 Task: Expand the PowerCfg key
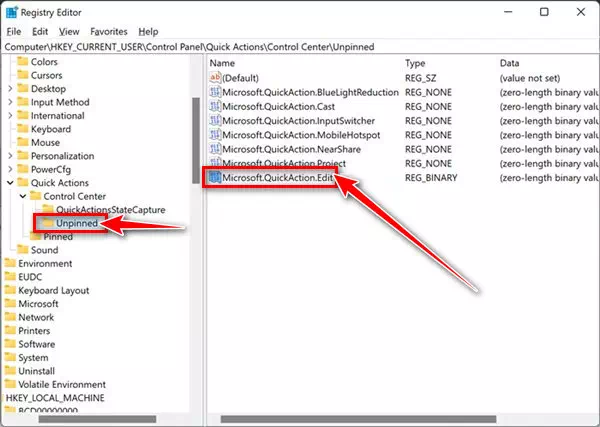pyautogui.click(x=10, y=169)
